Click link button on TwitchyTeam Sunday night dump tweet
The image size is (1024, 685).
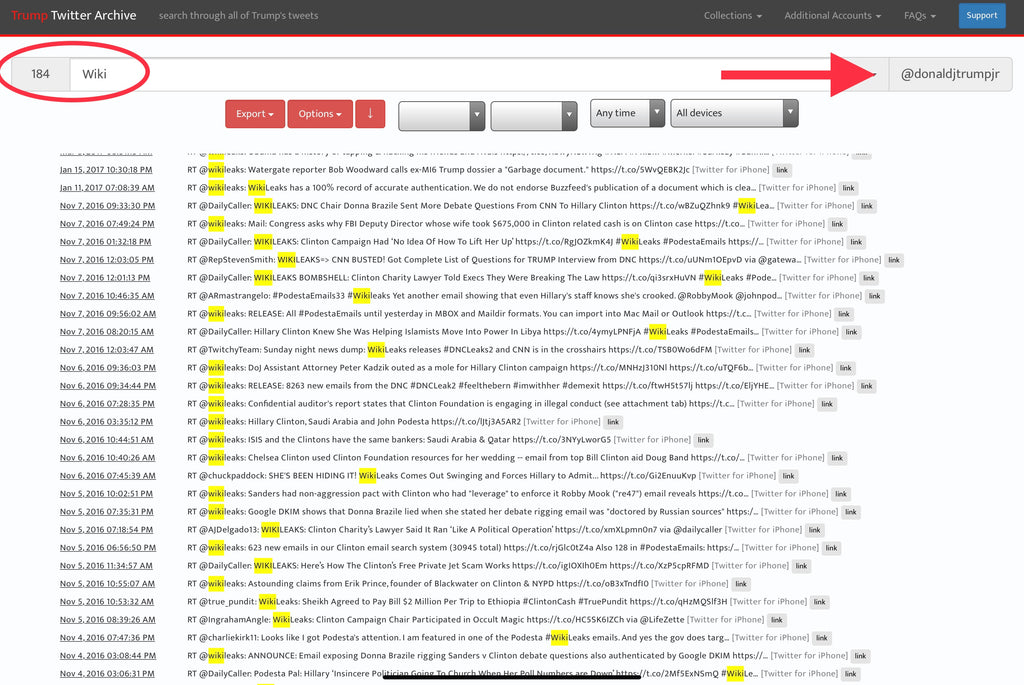(804, 350)
